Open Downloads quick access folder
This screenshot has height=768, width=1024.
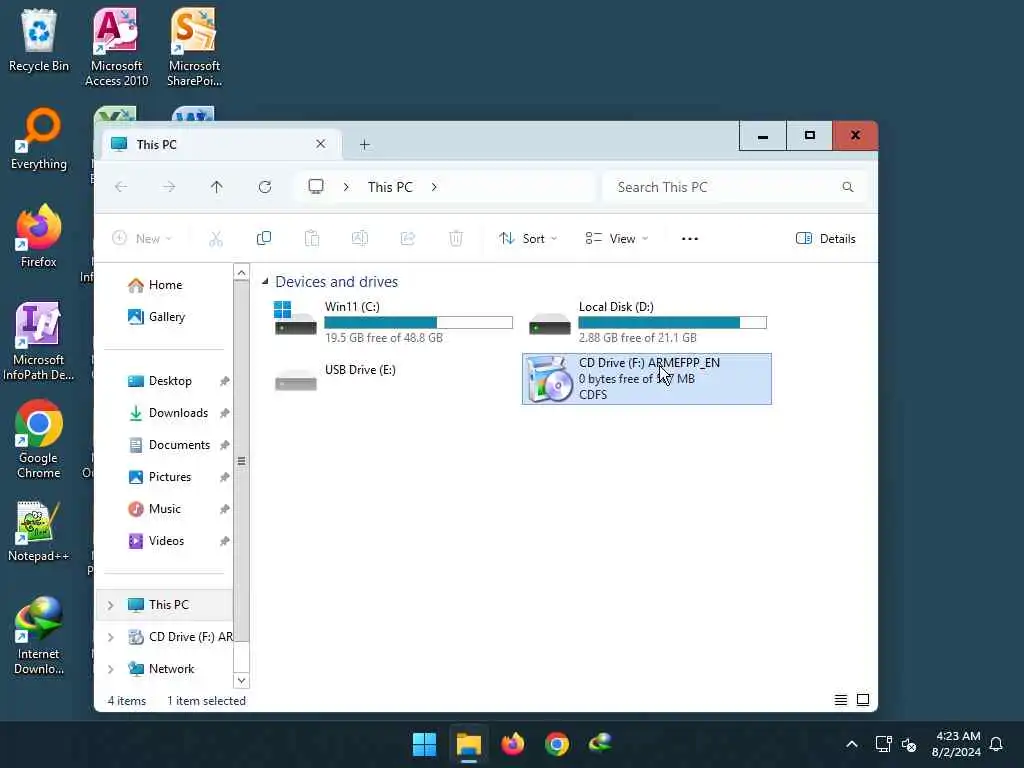click(178, 413)
